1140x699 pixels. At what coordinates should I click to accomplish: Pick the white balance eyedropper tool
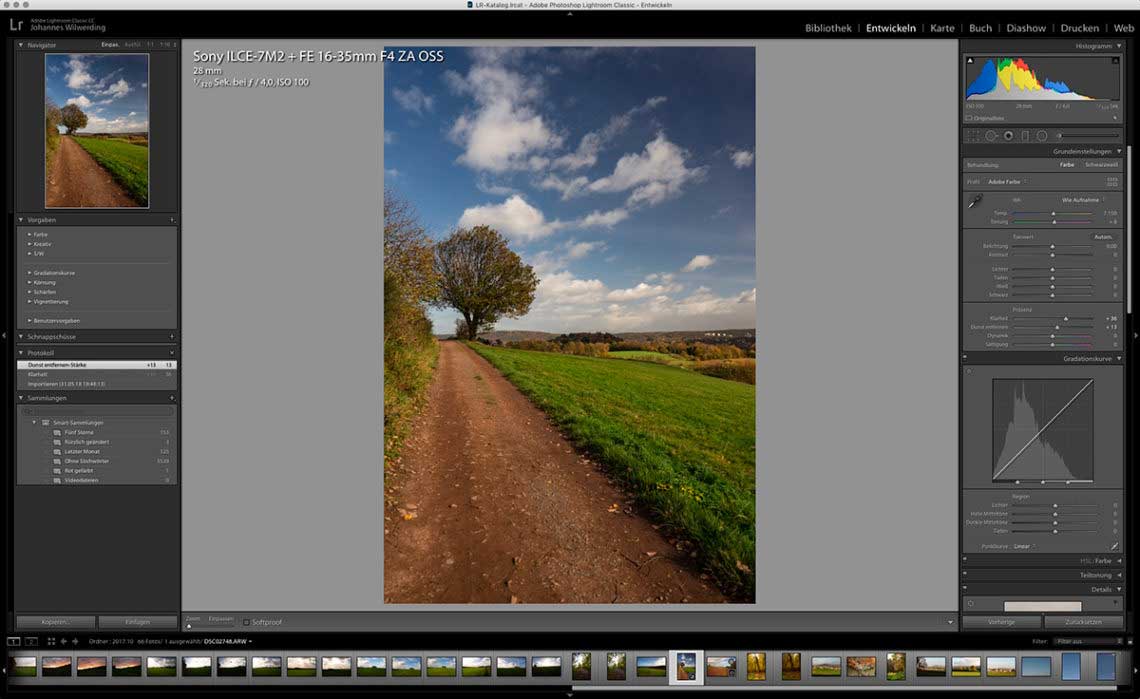(x=975, y=201)
